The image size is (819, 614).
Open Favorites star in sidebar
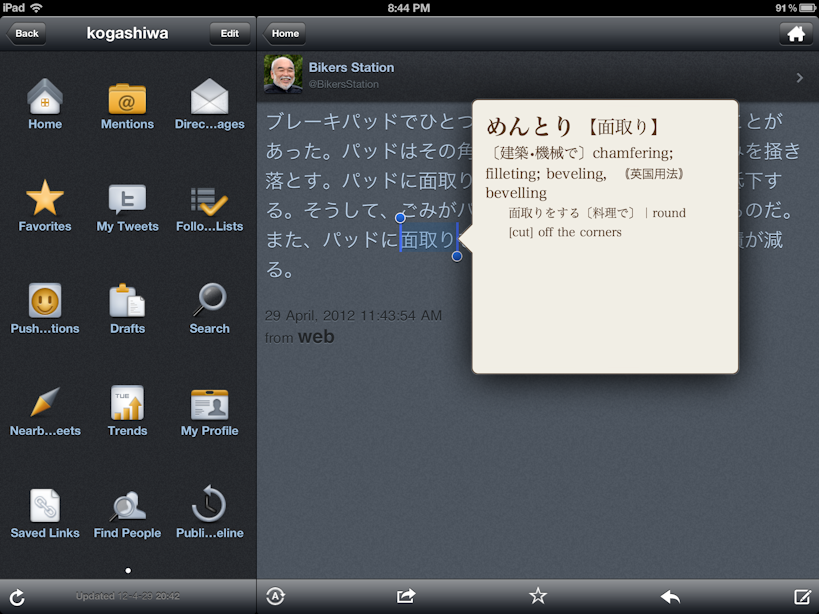pyautogui.click(x=45, y=200)
